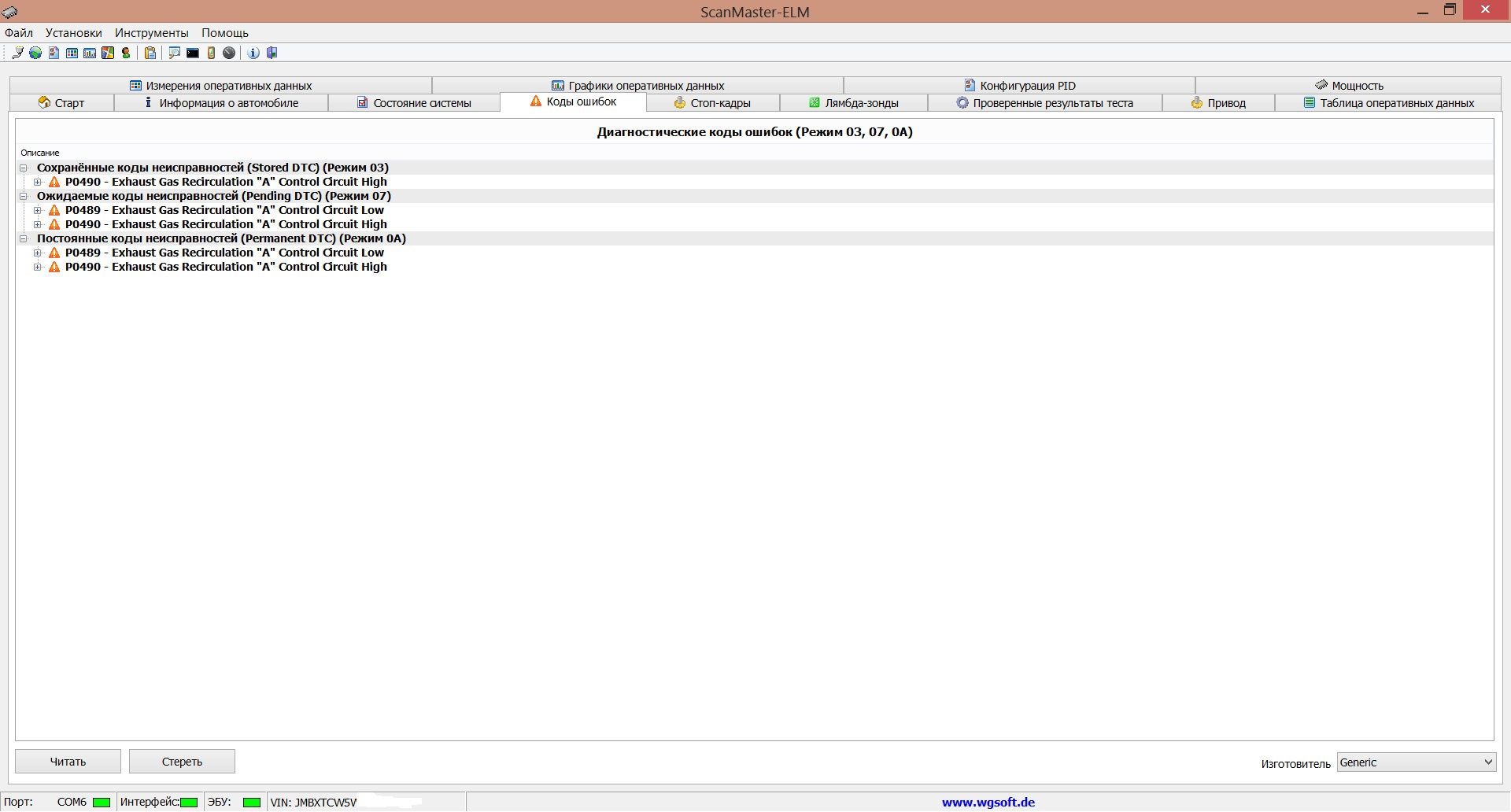This screenshot has width=1511, height=812.
Task: Expand P0489 under Permanent DTC
Action: [x=37, y=253]
